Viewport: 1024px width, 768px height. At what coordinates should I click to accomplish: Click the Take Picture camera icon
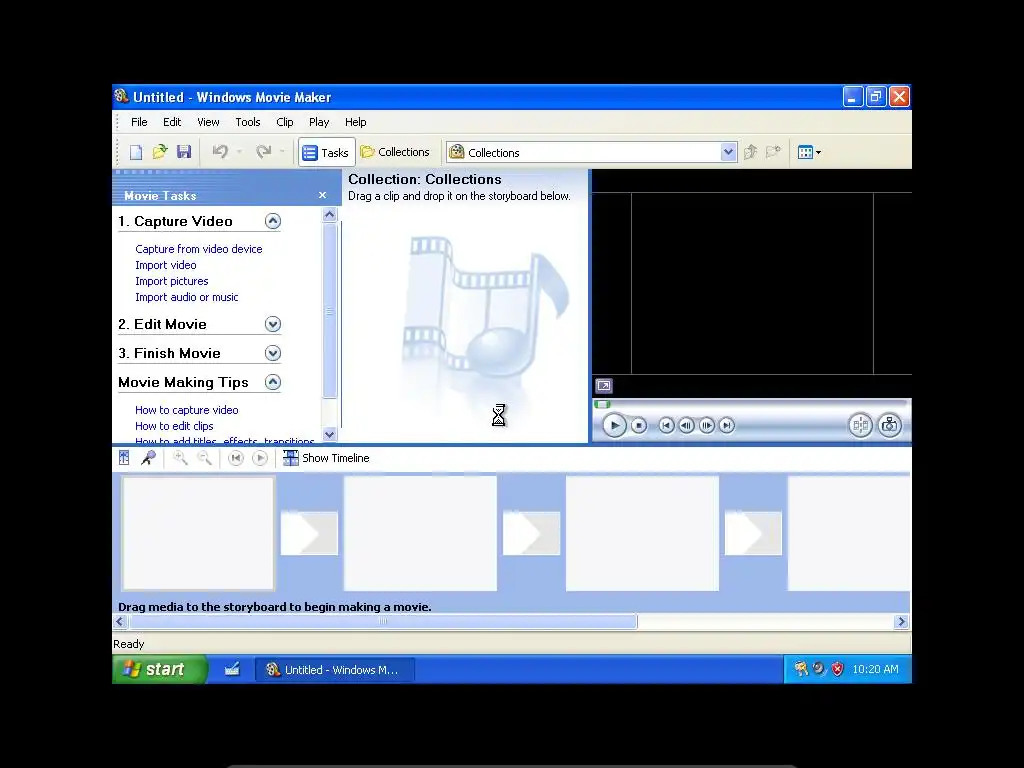889,425
